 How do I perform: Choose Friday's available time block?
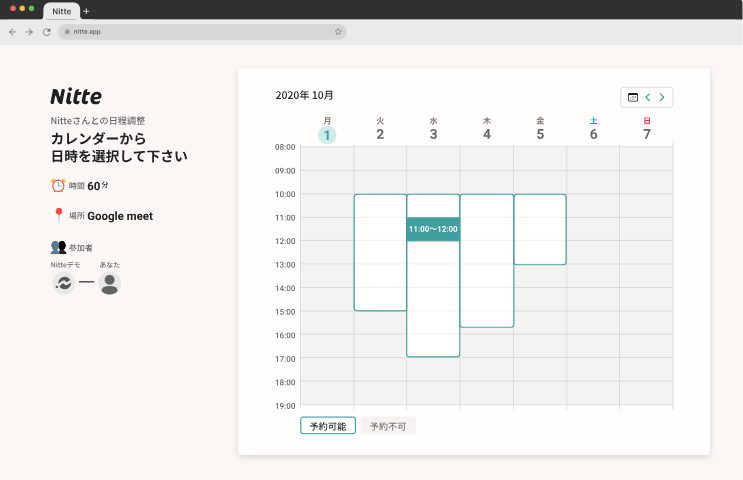[x=540, y=229]
